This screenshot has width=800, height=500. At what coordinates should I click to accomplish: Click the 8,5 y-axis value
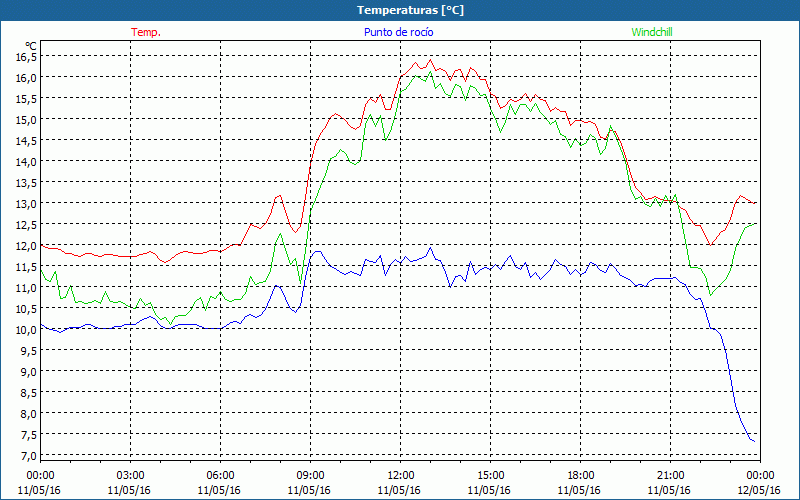click(x=29, y=393)
